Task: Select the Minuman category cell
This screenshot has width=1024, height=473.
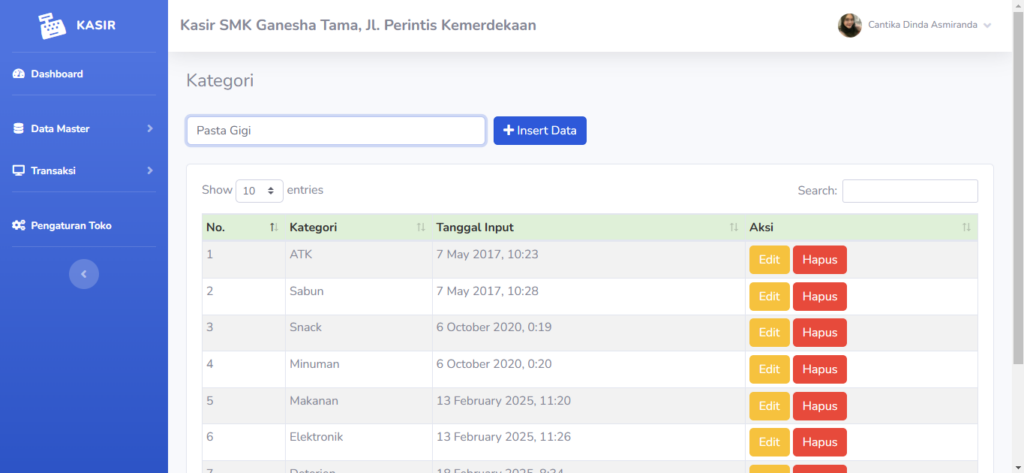Action: point(359,369)
